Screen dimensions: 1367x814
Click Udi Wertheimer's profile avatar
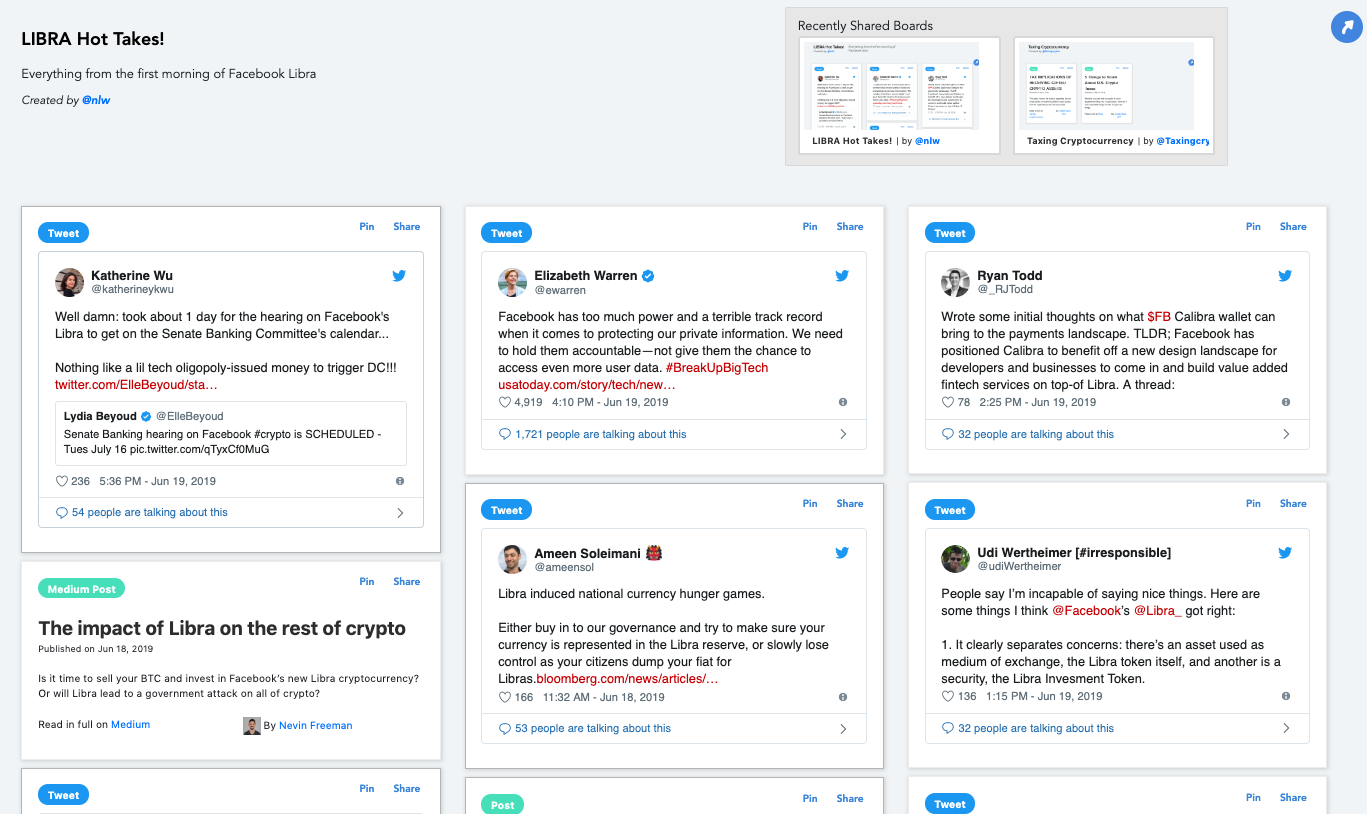click(x=955, y=559)
